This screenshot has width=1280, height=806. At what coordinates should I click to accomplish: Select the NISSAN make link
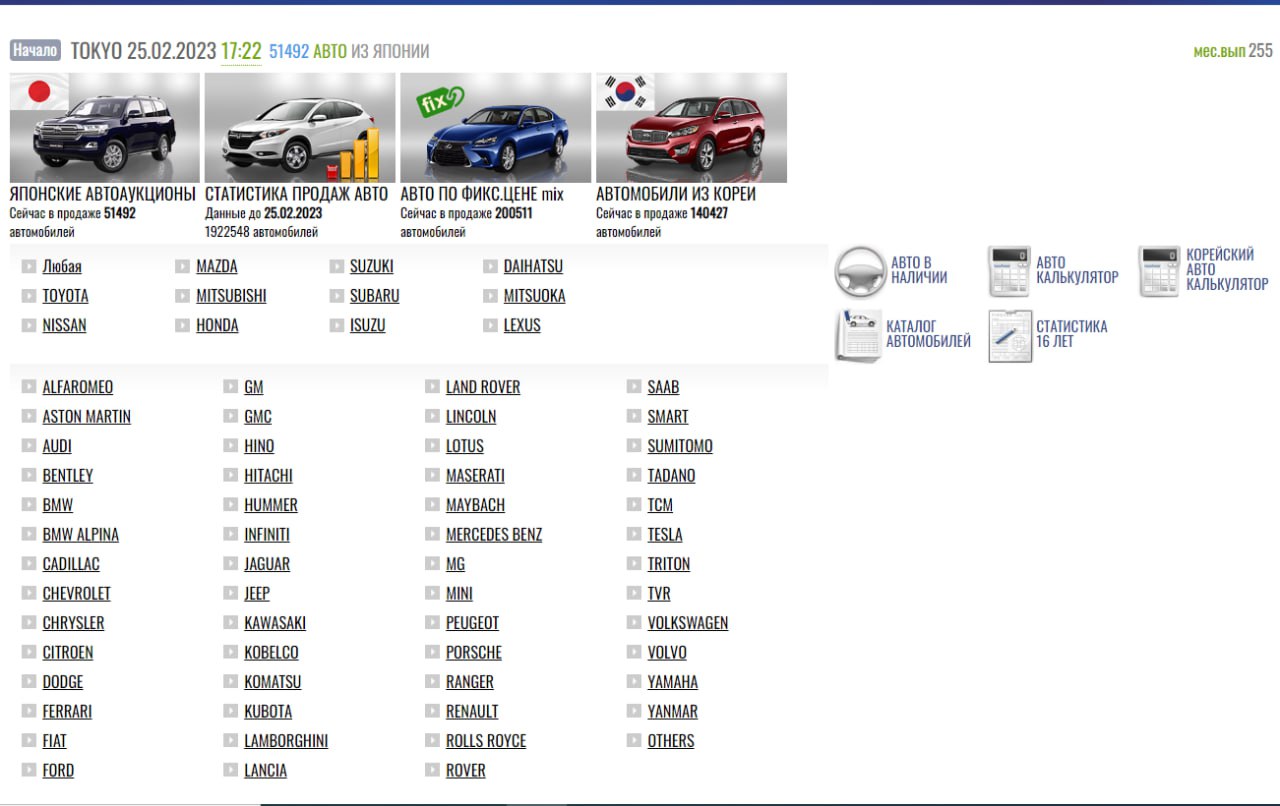click(x=64, y=325)
